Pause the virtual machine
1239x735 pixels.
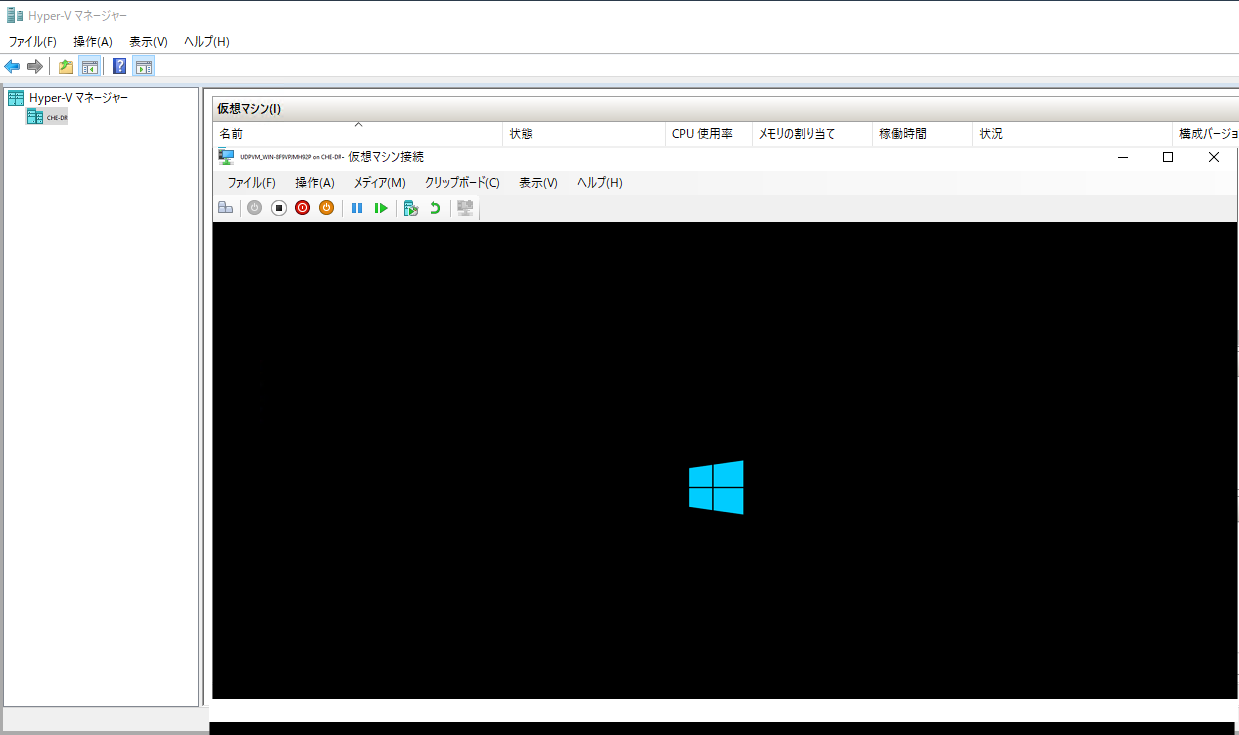(357, 208)
